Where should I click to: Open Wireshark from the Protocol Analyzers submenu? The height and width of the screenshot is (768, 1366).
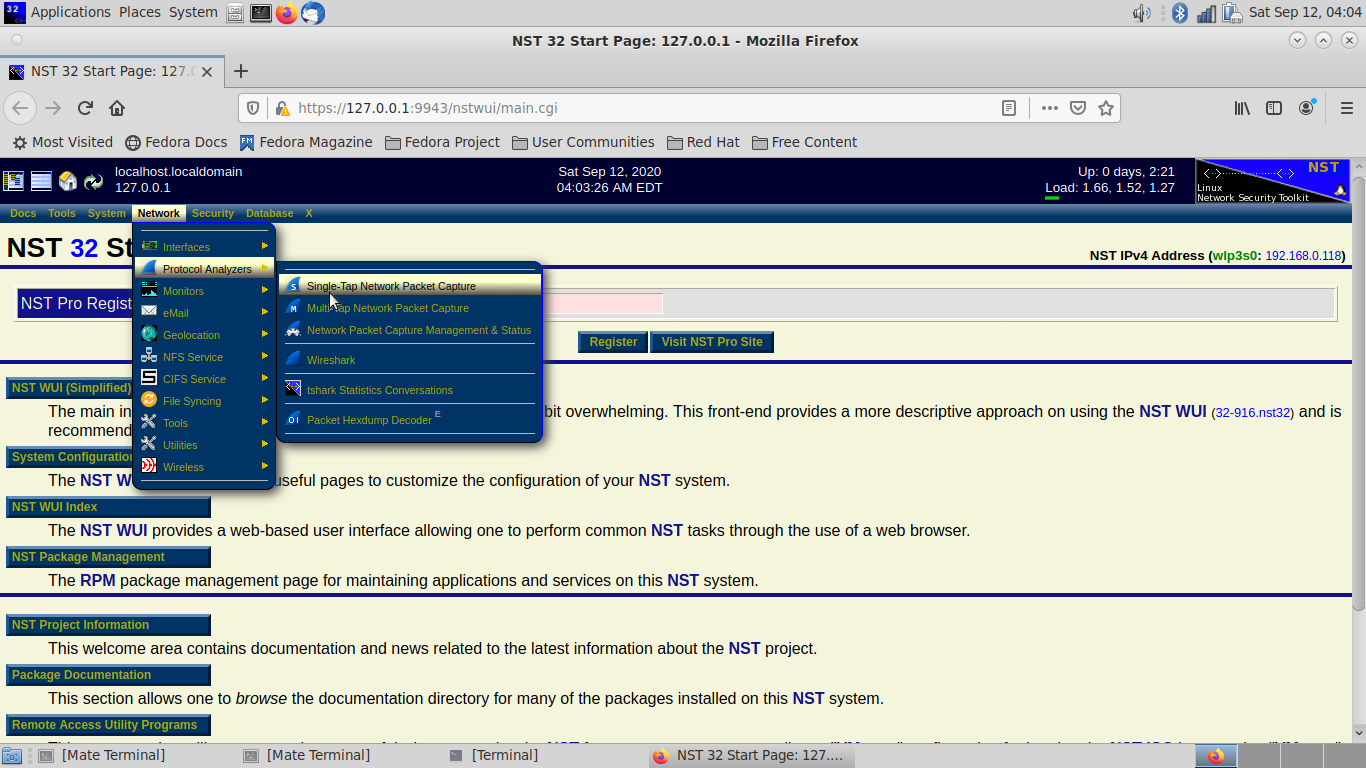point(330,360)
